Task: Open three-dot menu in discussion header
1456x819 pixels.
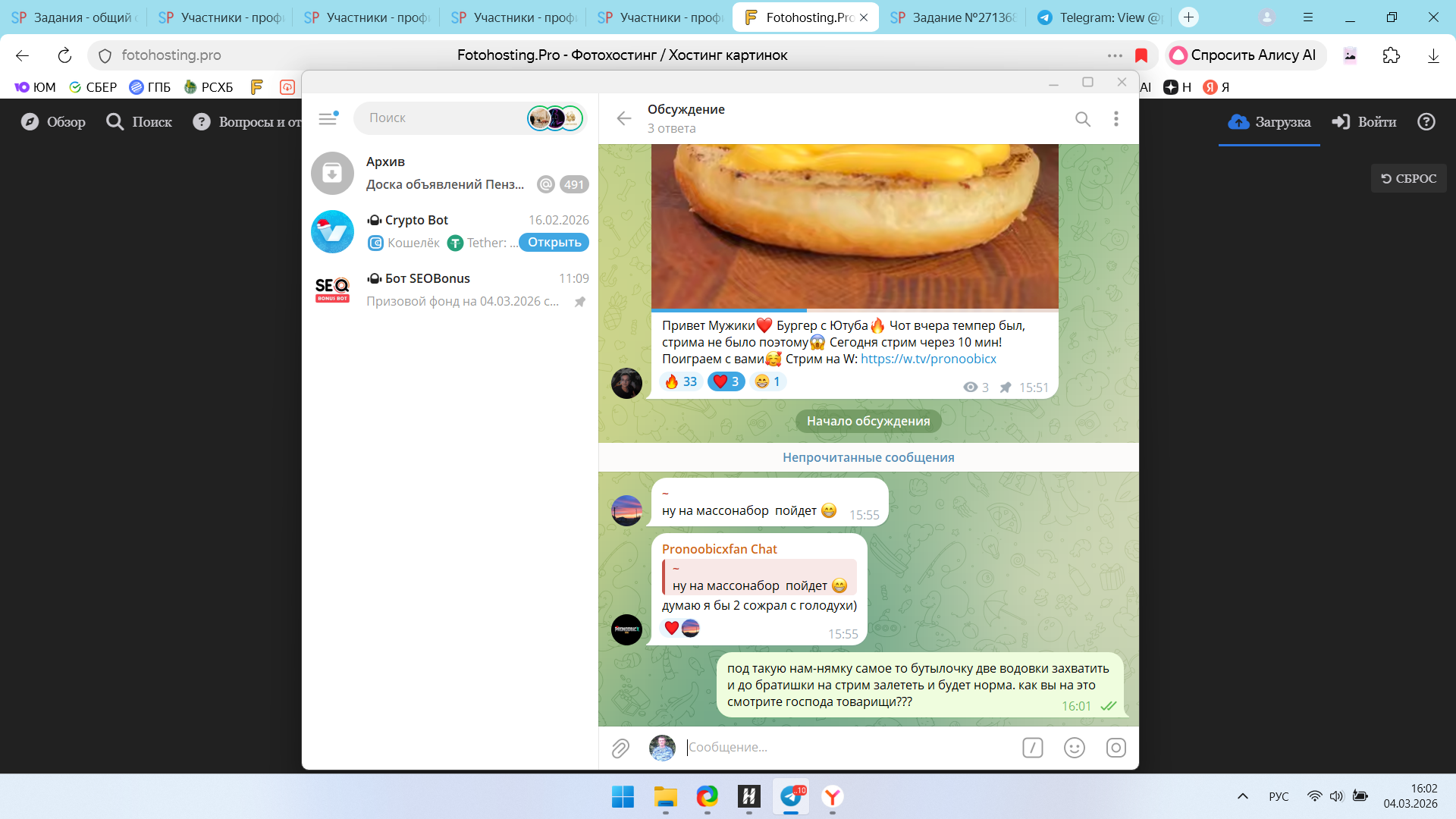Action: (x=1116, y=119)
